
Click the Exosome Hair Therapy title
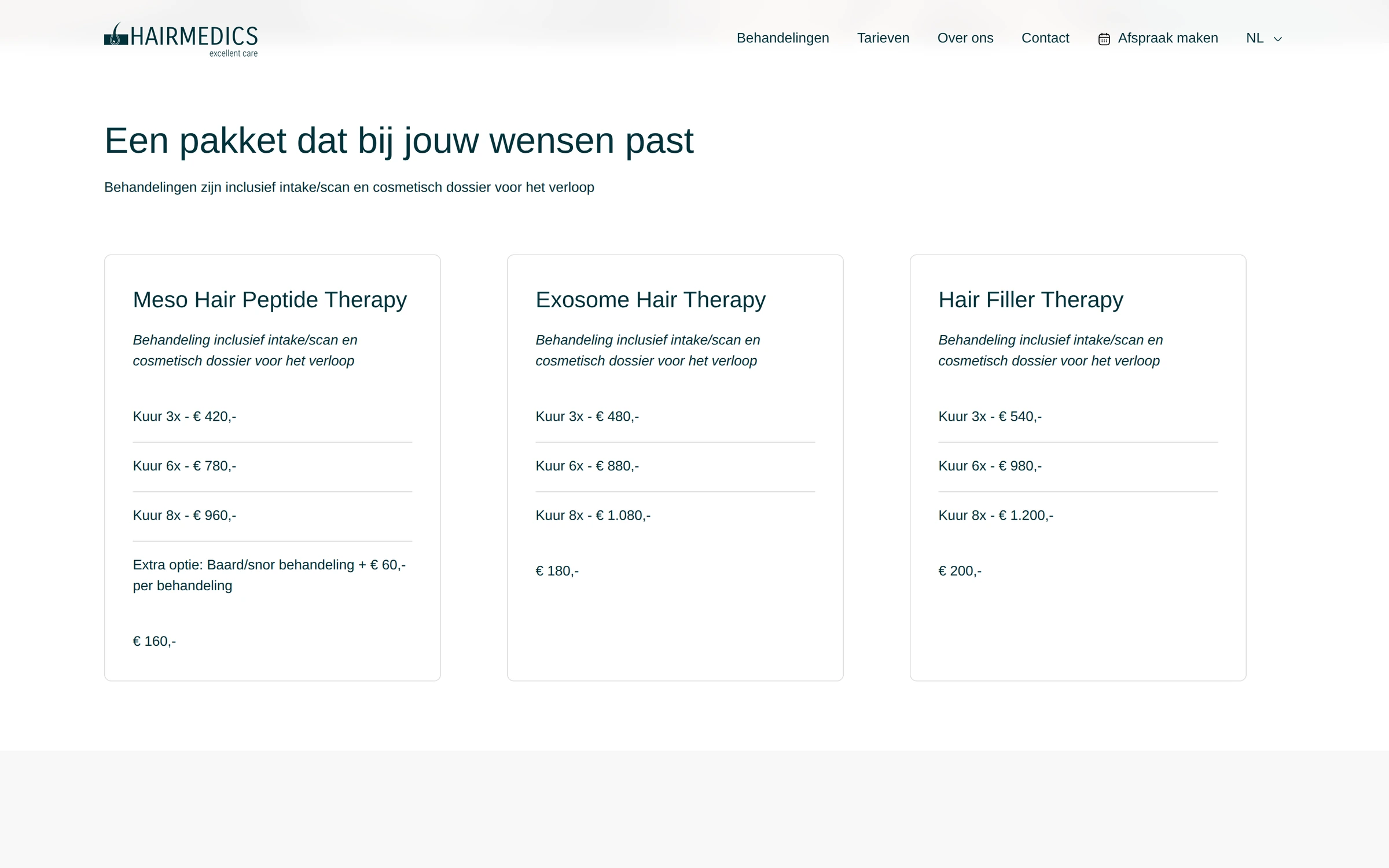point(651,300)
